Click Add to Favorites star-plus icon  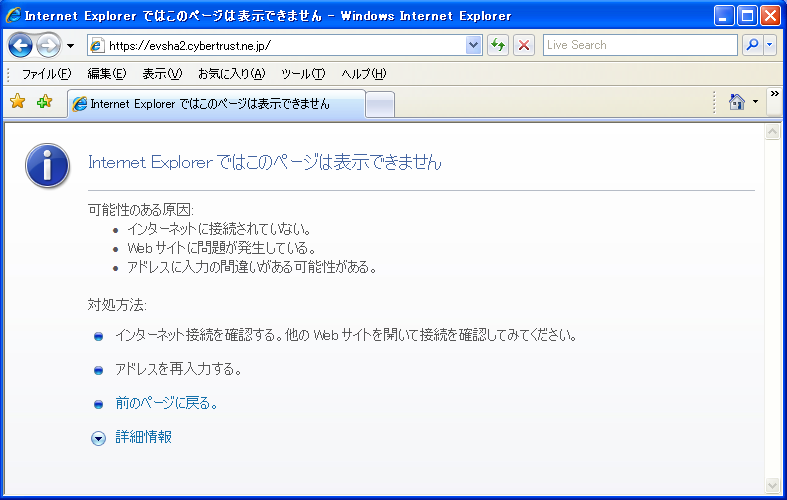click(x=44, y=102)
